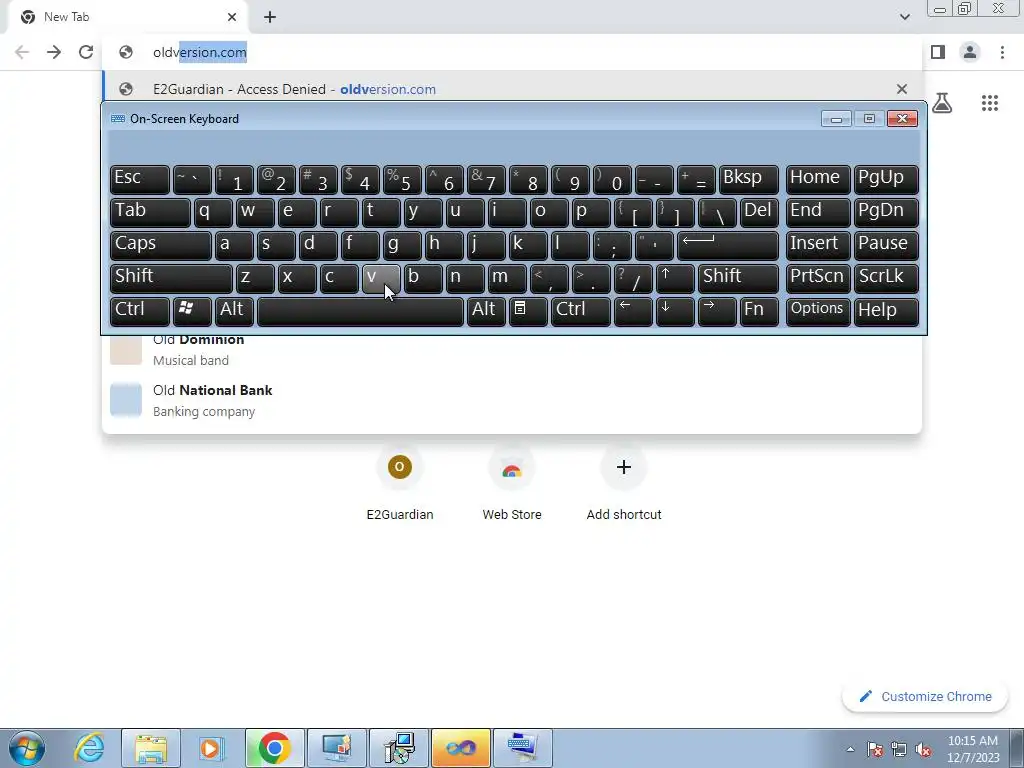Tap the Esc key on the On-Screen Keyboard
The image size is (1024, 768).
coord(140,179)
